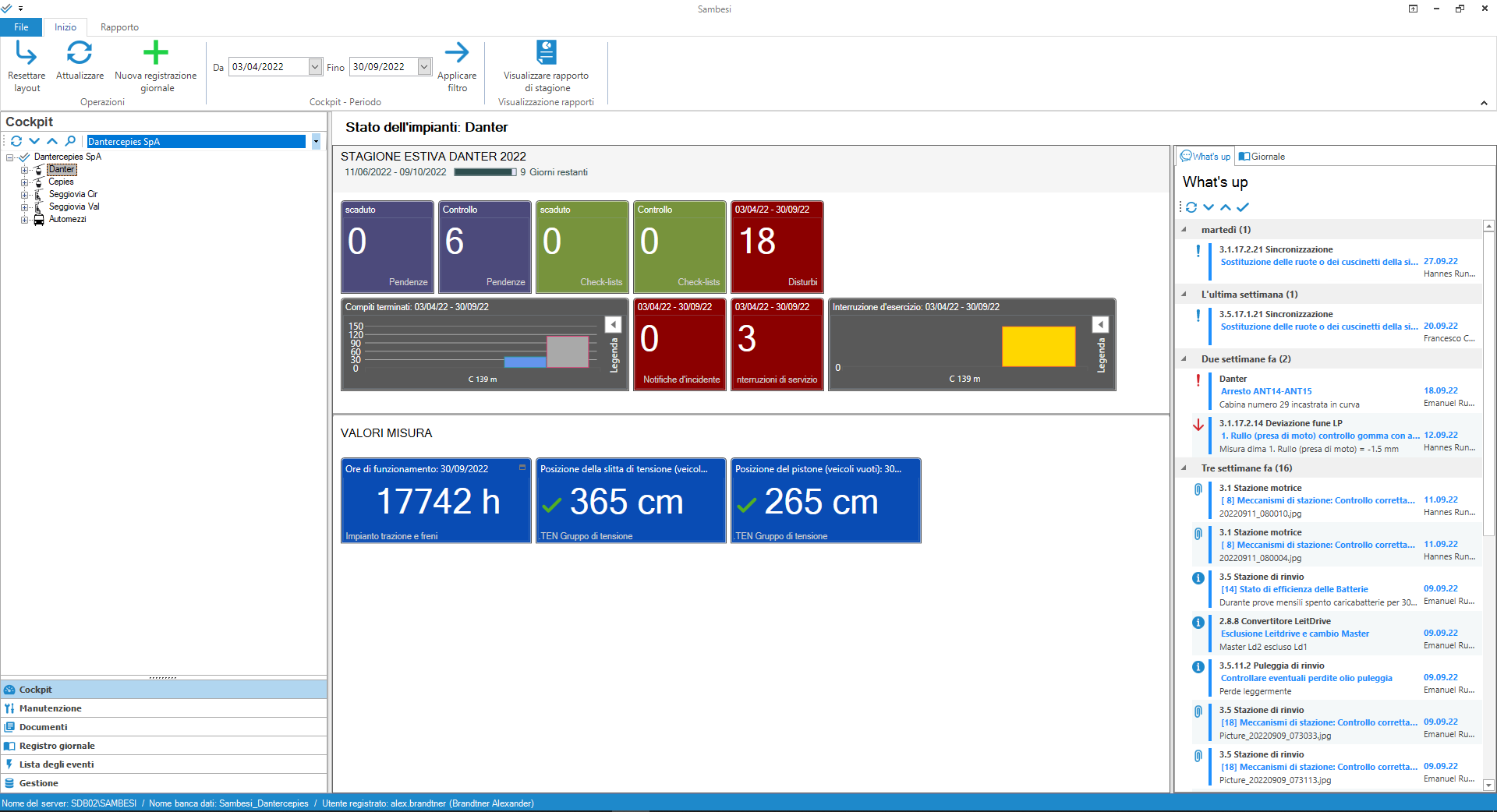Expand all groups in What's up
Screen dimensions: 1497x812
(x=1209, y=207)
